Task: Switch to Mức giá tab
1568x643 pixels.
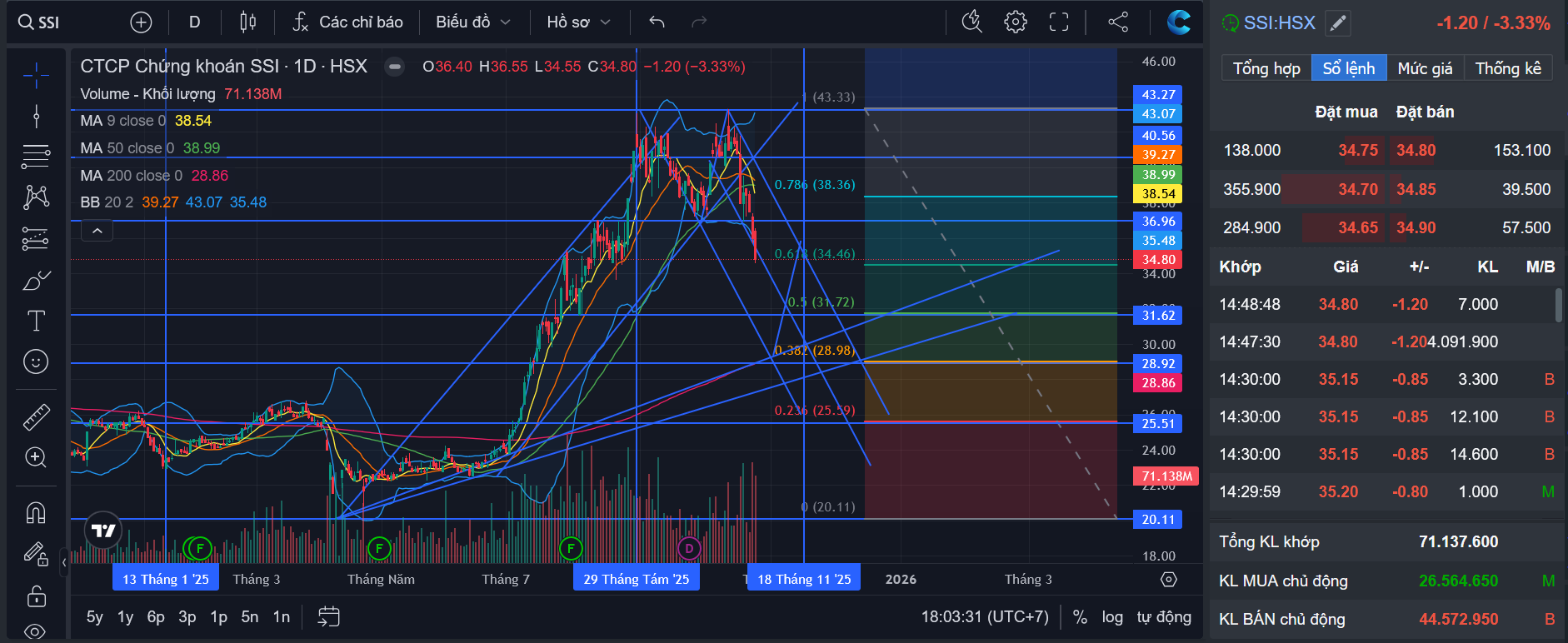Action: point(1425,68)
